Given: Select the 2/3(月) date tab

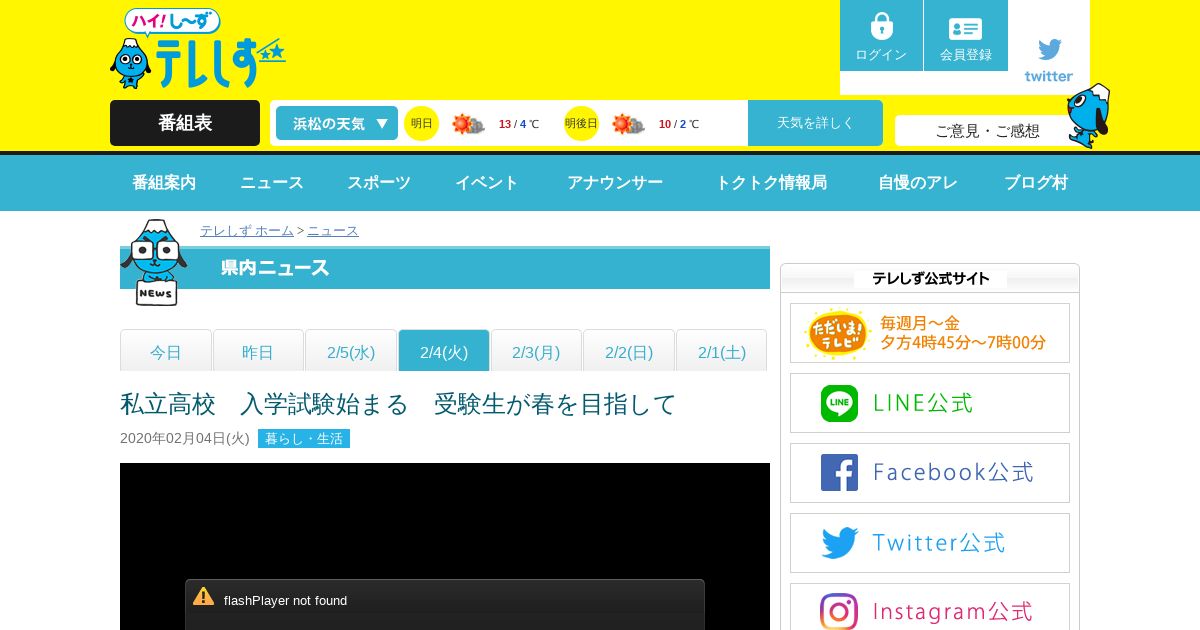Looking at the screenshot, I should coord(536,351).
